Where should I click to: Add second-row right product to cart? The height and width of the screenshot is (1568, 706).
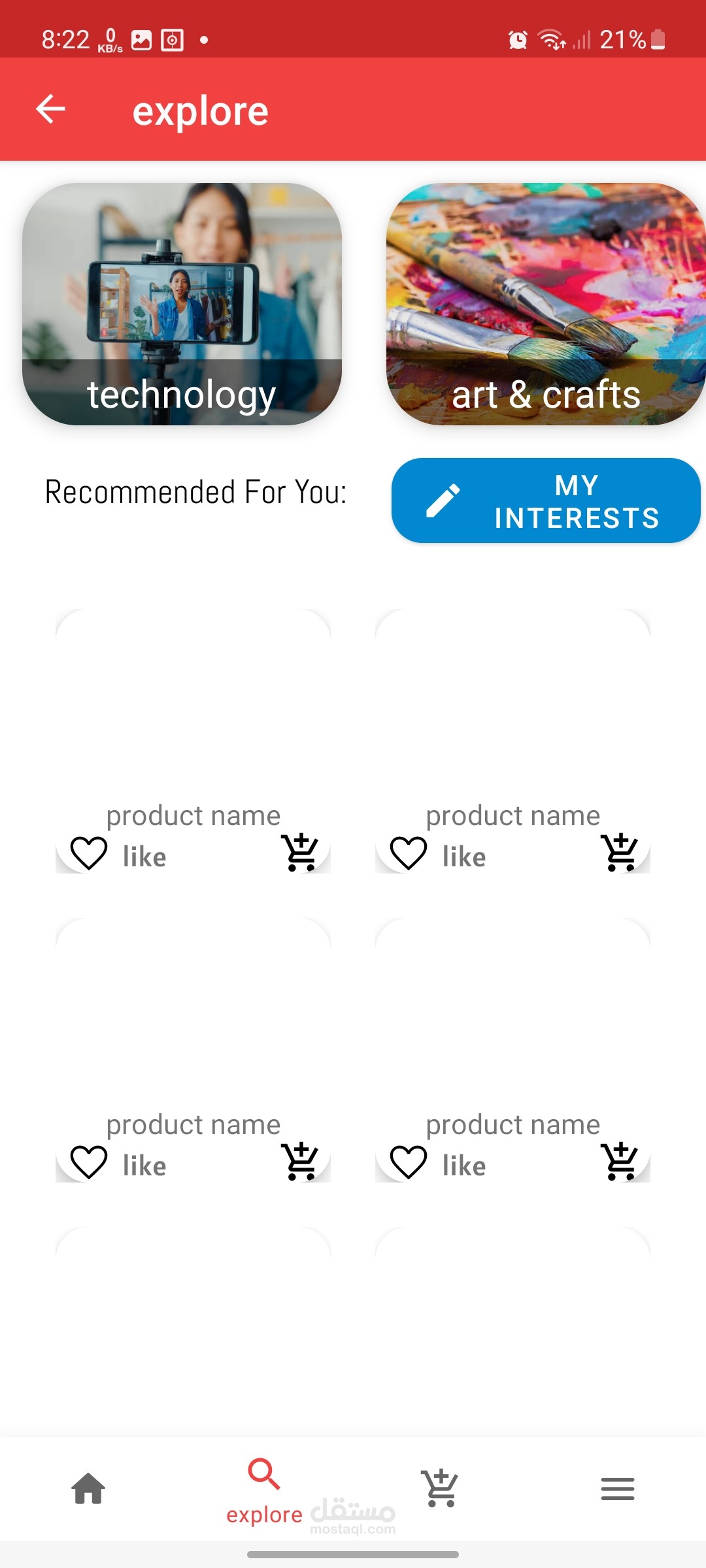620,1162
